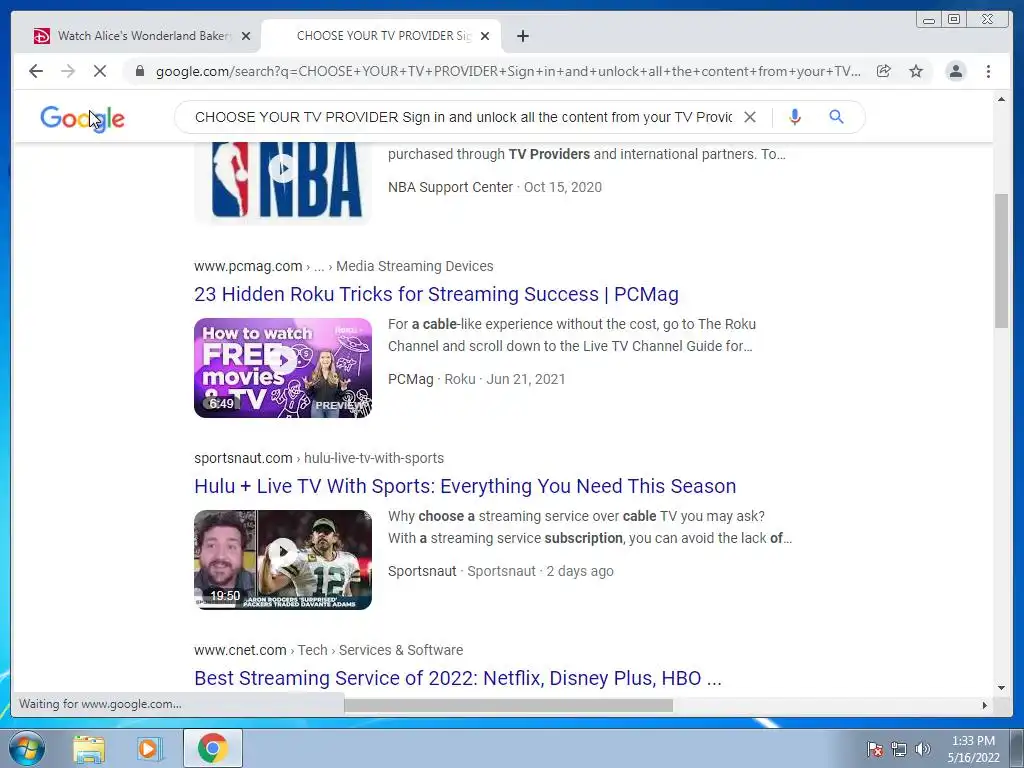Click the blue search magnifier icon

click(837, 117)
